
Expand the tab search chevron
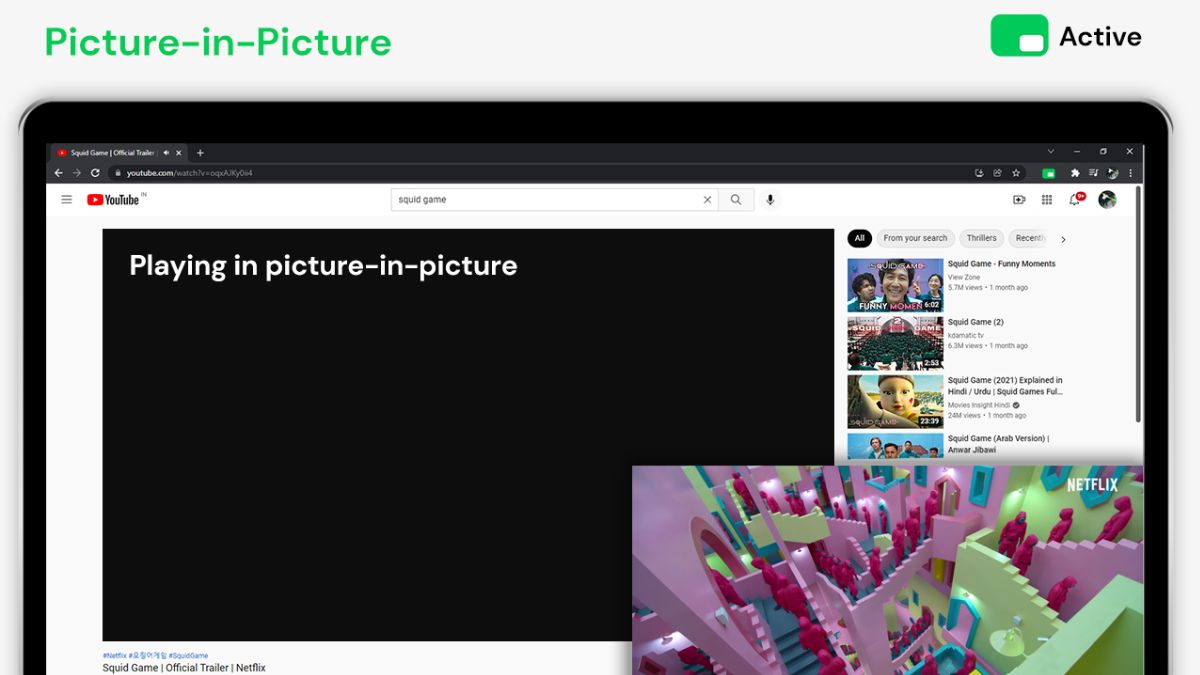tap(1050, 152)
